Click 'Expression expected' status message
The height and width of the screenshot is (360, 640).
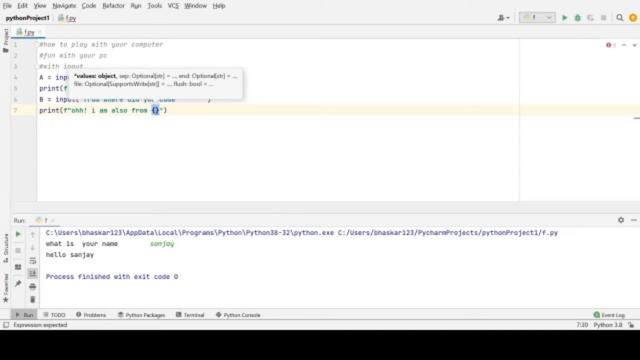(x=40, y=325)
